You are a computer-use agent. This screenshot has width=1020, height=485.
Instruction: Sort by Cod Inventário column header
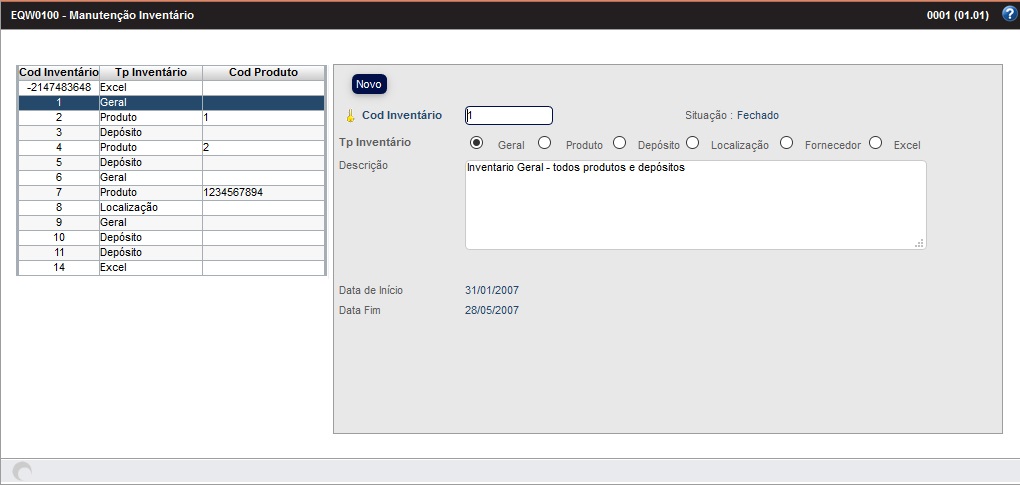click(59, 72)
